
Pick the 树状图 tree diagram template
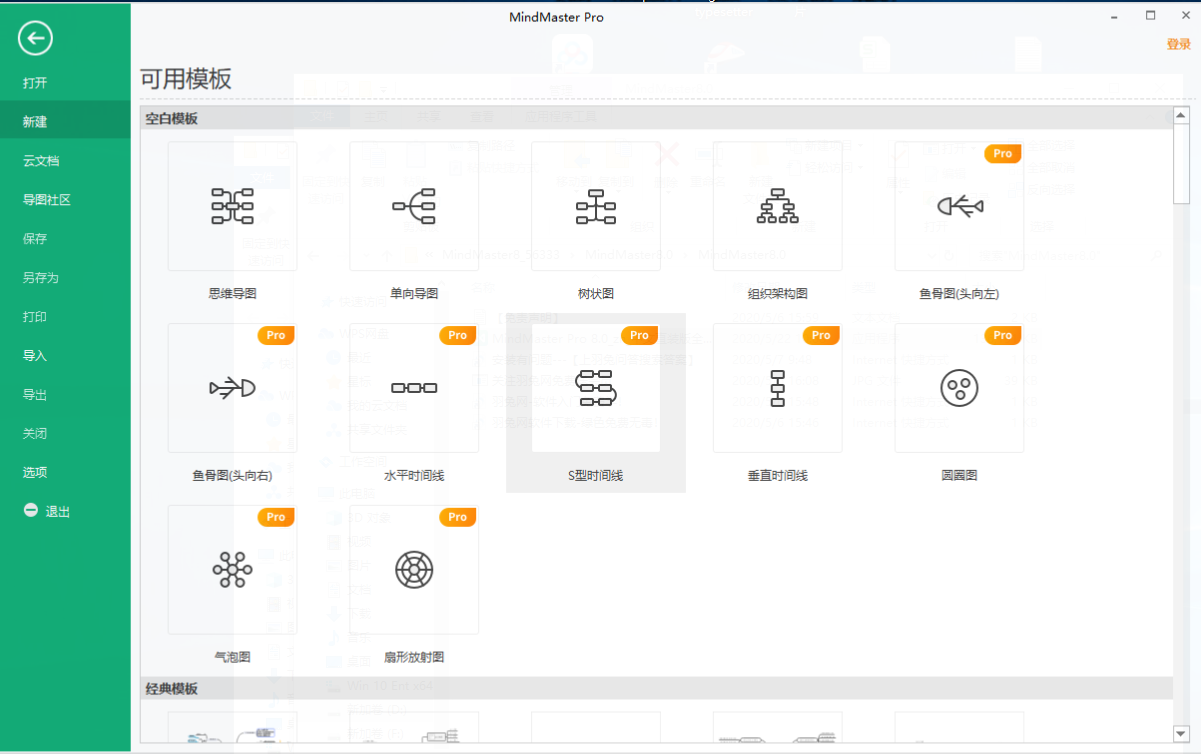[596, 206]
